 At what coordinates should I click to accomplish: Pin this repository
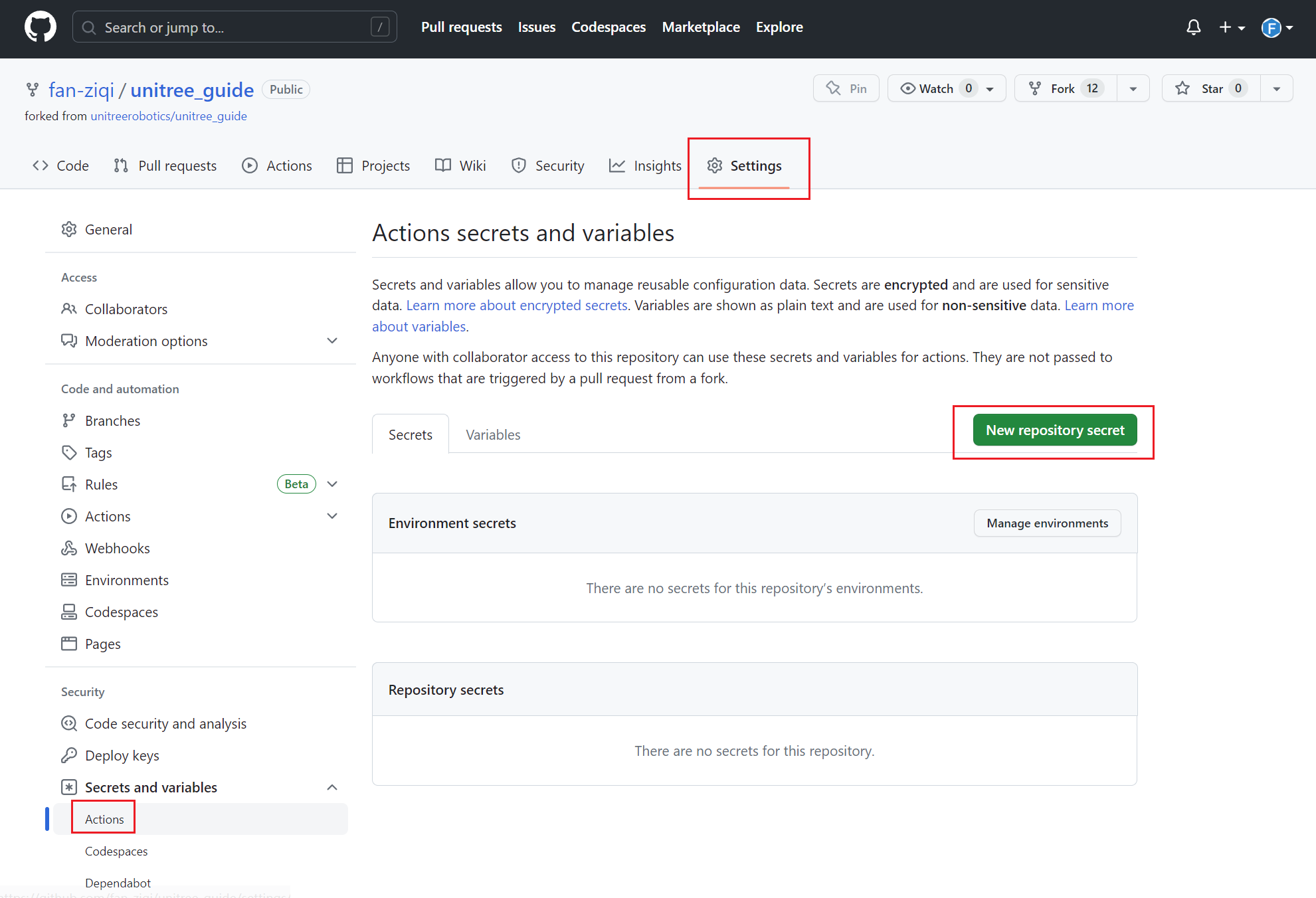point(846,88)
